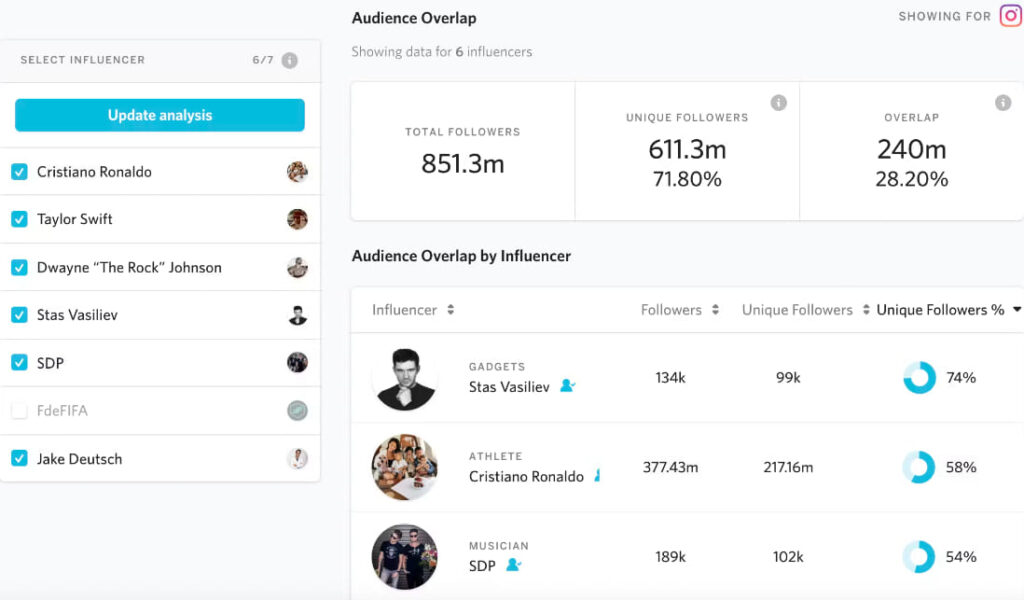Image resolution: width=1024 pixels, height=600 pixels.
Task: Open Cristiano Ronaldo name in table
Action: 526,476
